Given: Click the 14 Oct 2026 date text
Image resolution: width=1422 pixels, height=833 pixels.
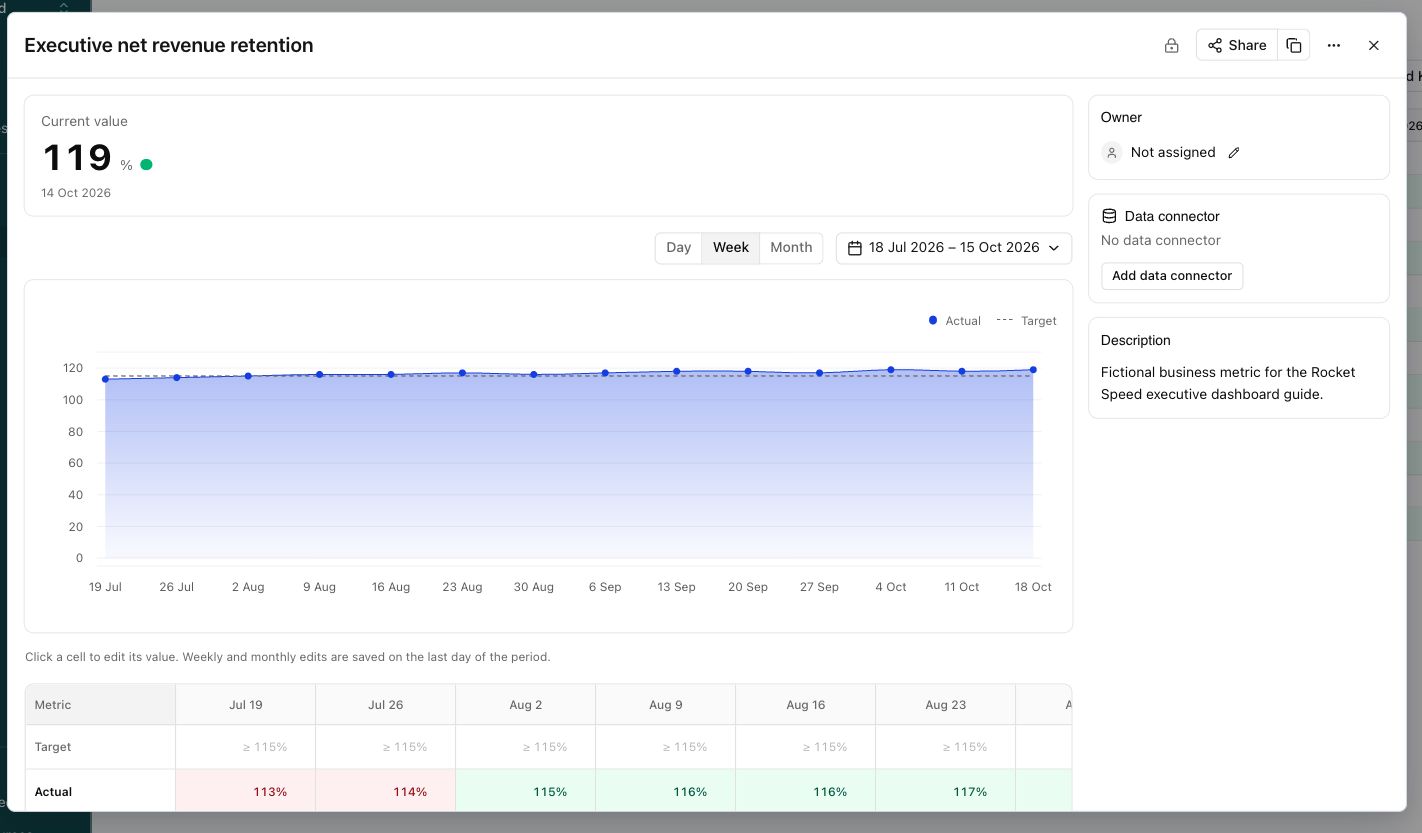Looking at the screenshot, I should click(x=76, y=193).
